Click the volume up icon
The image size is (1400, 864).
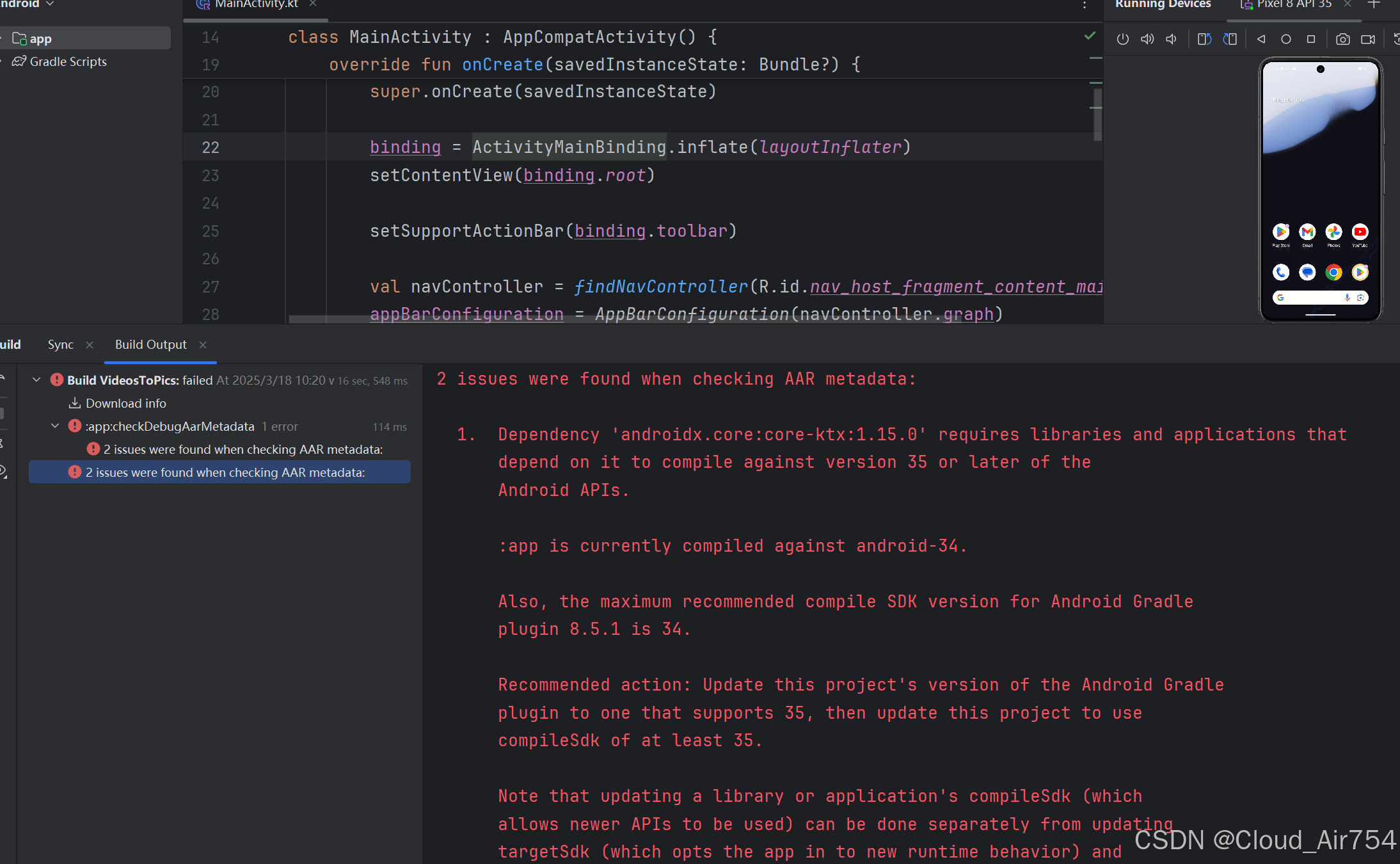[1147, 39]
